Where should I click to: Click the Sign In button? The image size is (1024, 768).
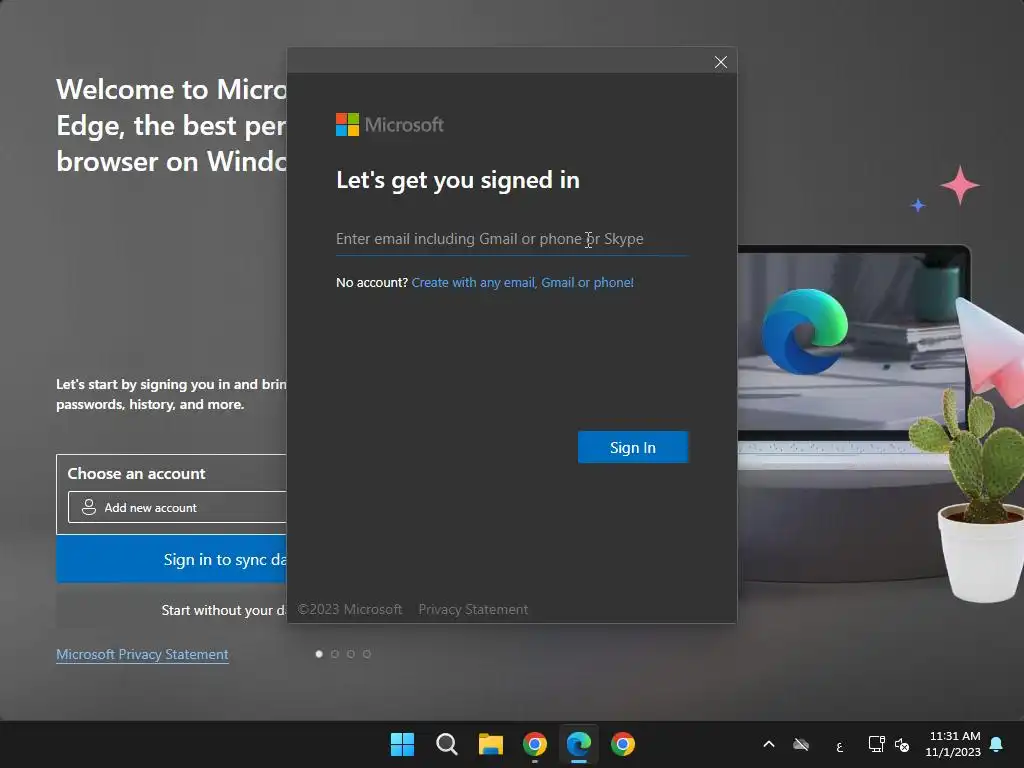click(632, 447)
